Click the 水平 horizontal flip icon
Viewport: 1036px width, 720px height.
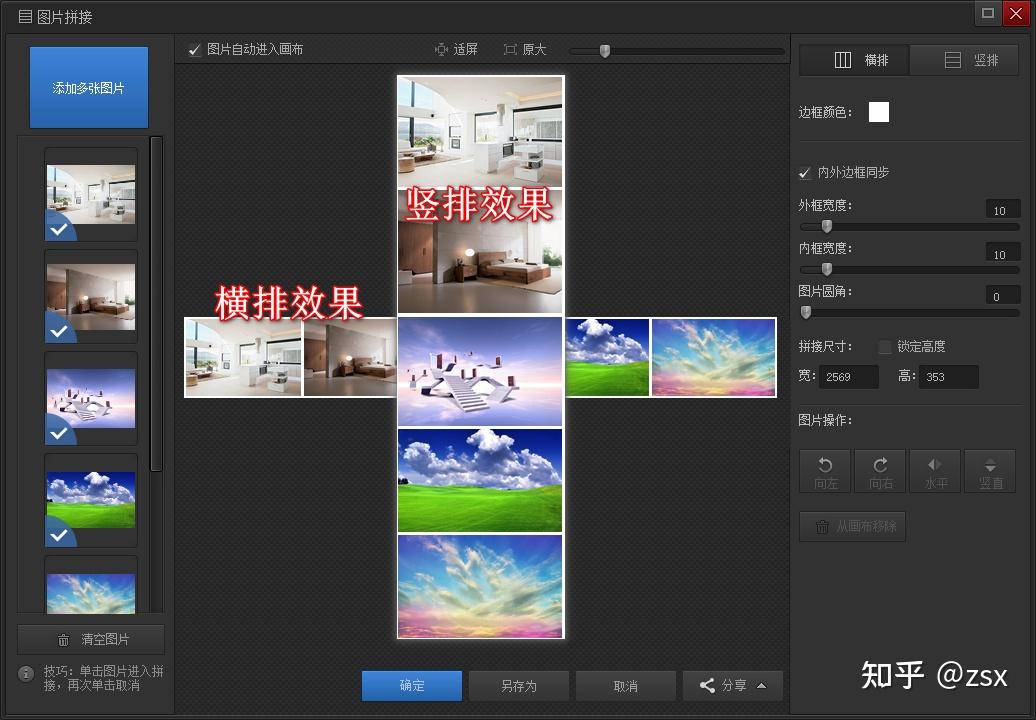point(936,471)
